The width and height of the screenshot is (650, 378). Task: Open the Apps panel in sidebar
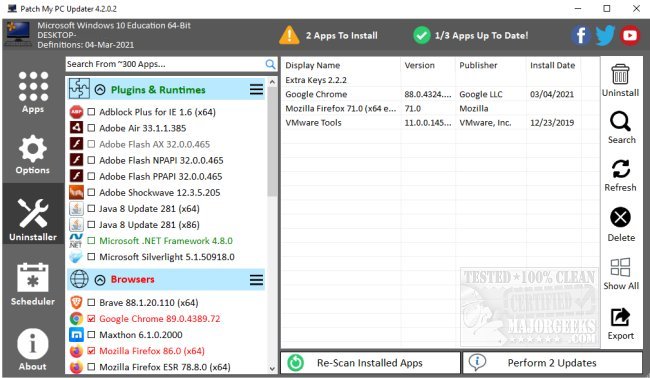[33, 92]
